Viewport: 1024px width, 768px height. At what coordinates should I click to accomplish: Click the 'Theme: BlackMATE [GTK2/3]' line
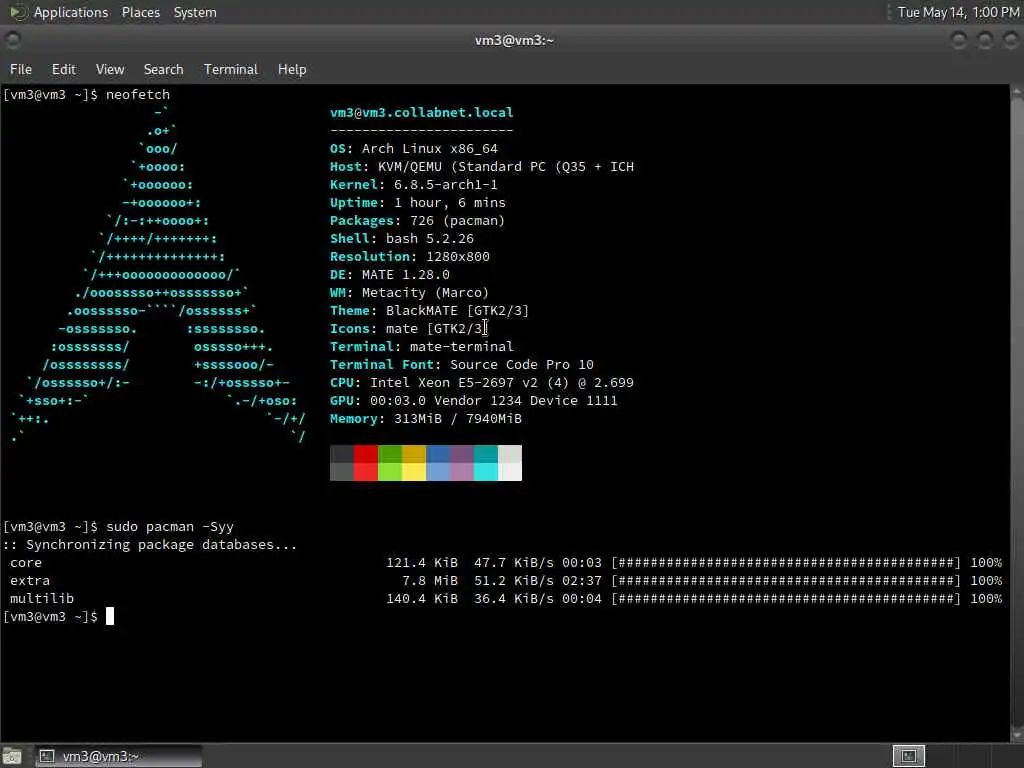pos(430,310)
